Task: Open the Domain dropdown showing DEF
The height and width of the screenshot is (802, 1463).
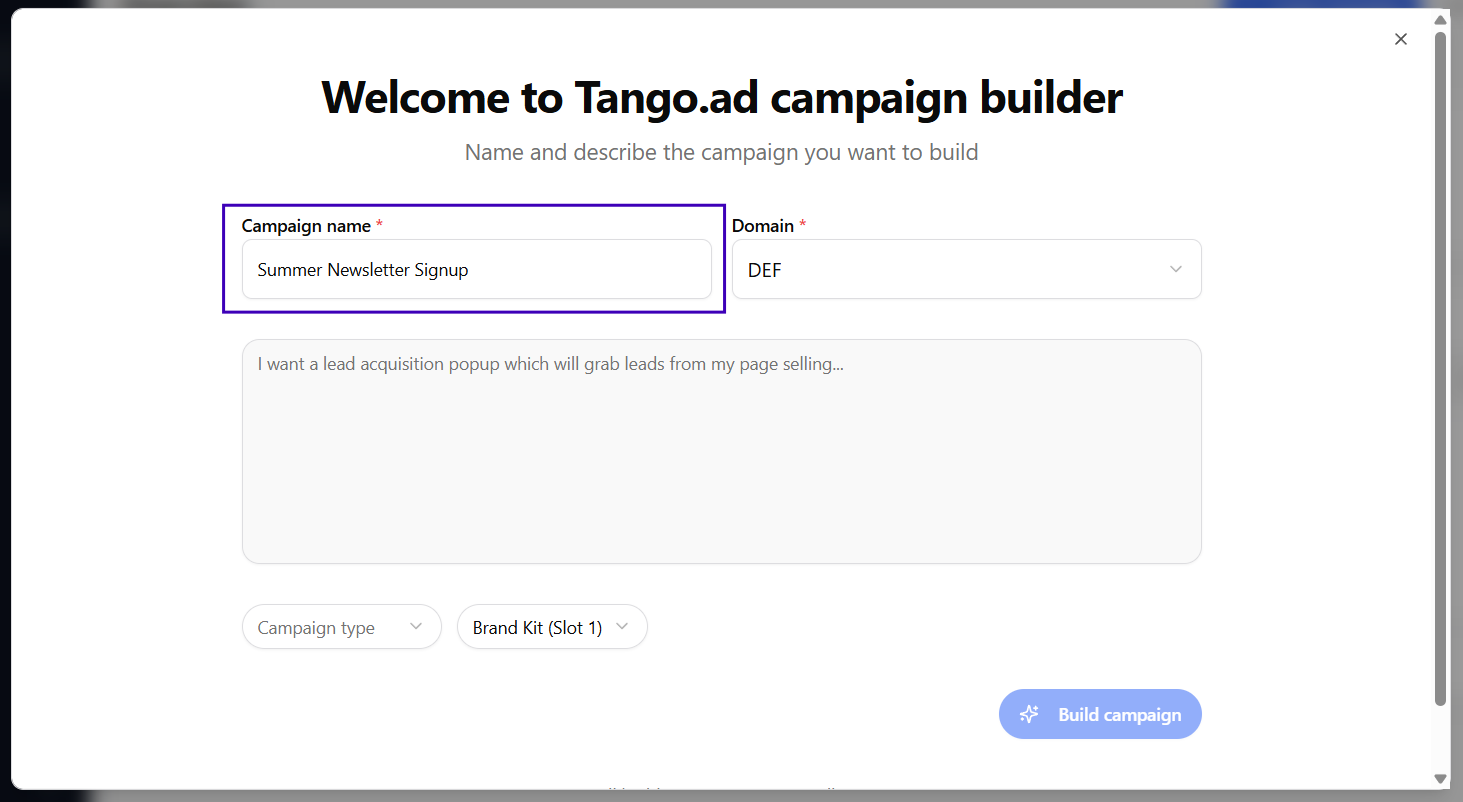Action: point(966,269)
